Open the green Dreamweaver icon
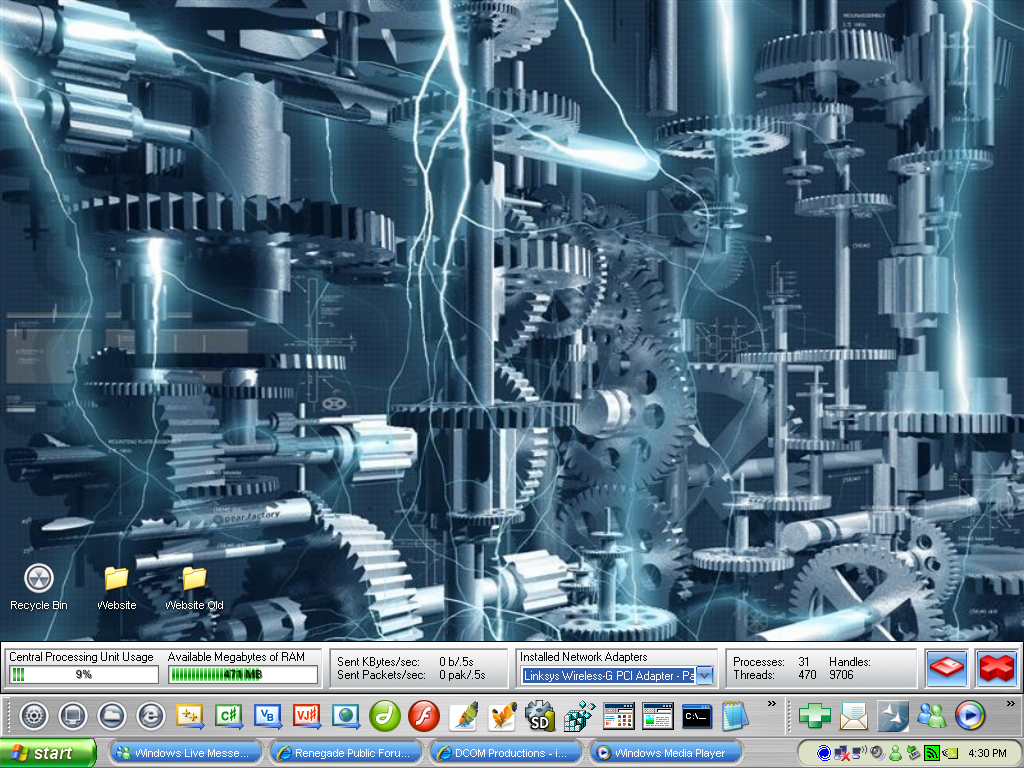 [x=384, y=715]
